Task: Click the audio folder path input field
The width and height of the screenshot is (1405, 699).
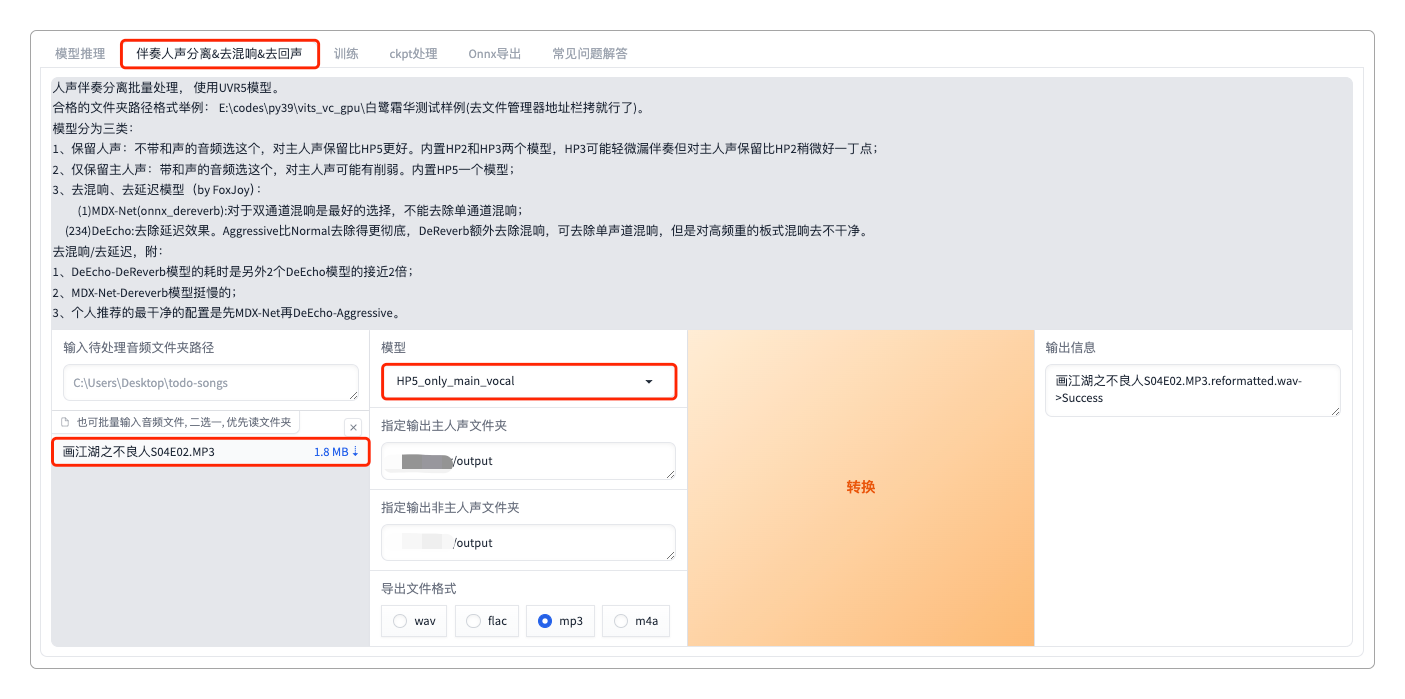Action: coord(210,383)
